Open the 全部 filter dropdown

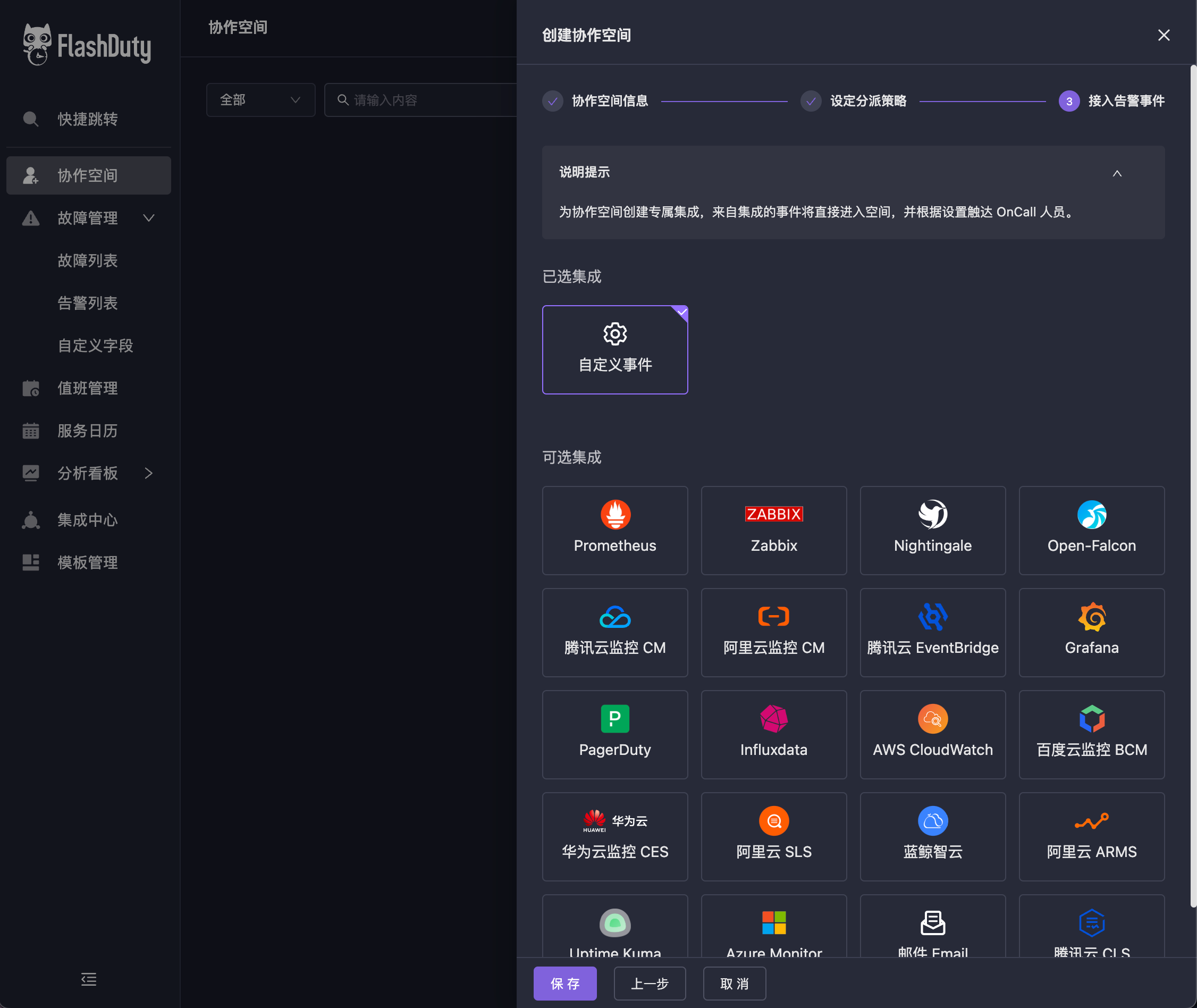(260, 100)
